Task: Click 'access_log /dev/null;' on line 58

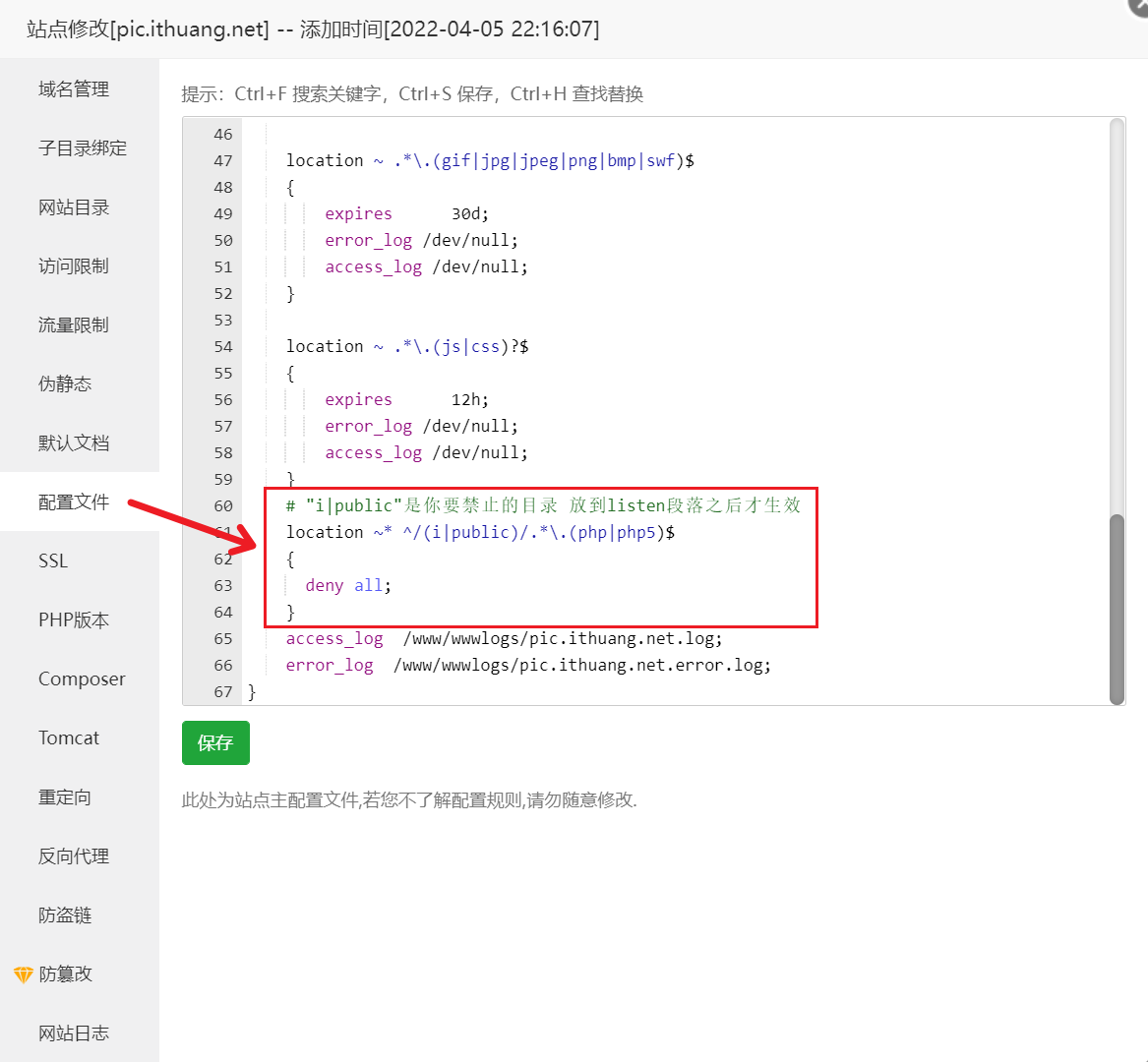Action: coord(426,453)
